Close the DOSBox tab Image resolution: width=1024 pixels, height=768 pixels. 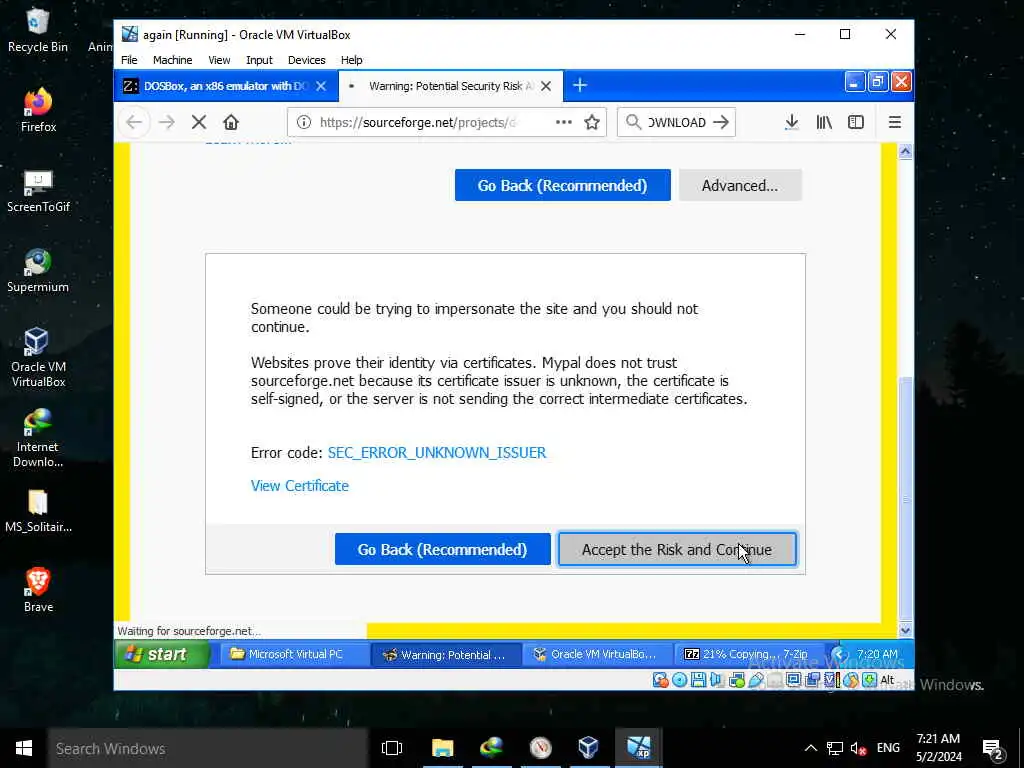321,86
